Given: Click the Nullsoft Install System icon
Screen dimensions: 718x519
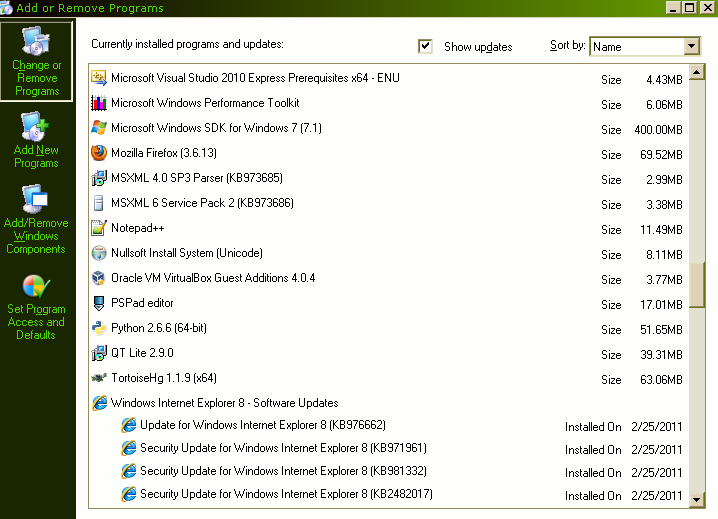Looking at the screenshot, I should [x=98, y=253].
